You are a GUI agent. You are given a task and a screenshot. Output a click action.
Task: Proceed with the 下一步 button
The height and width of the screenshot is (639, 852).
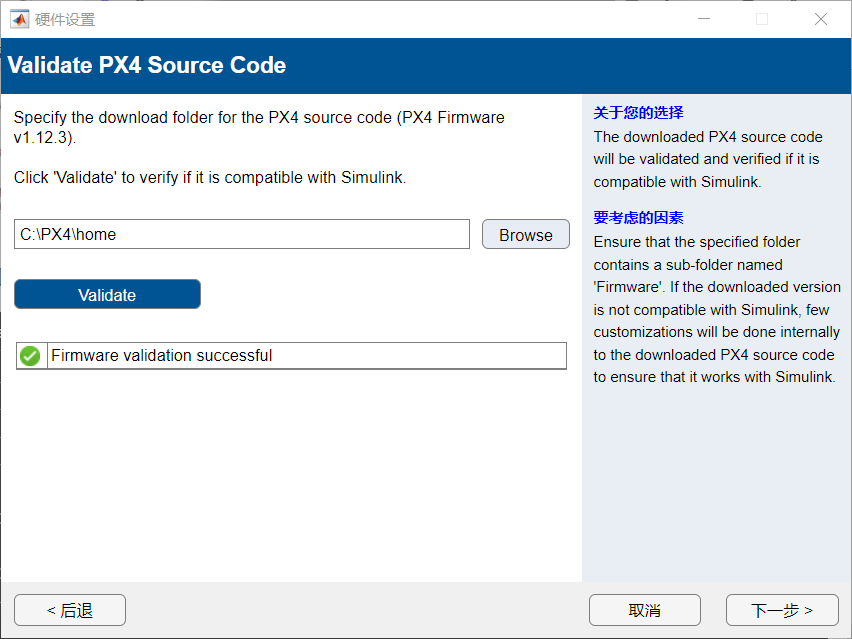781,610
